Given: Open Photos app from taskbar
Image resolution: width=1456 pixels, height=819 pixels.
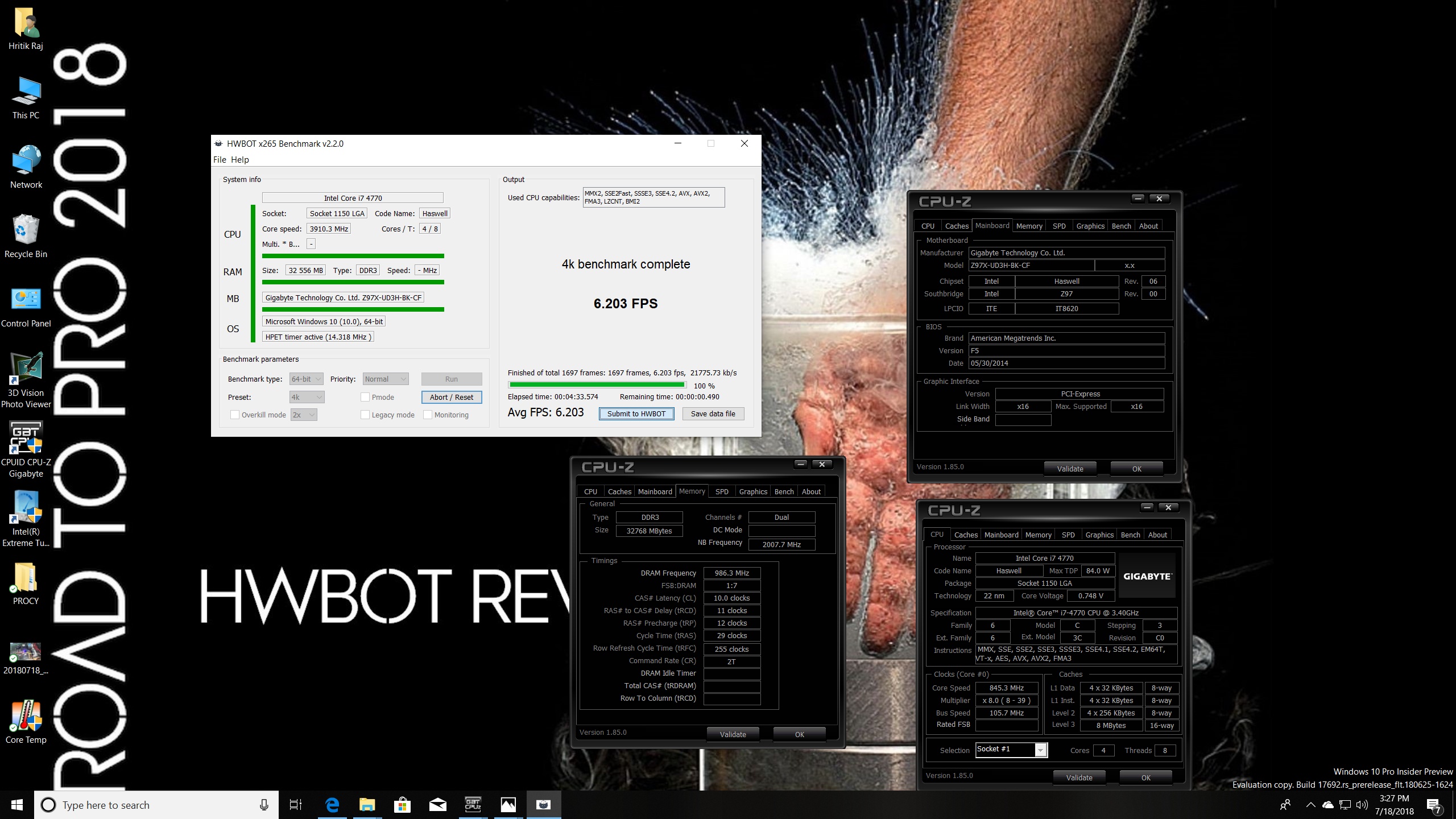Looking at the screenshot, I should (508, 805).
